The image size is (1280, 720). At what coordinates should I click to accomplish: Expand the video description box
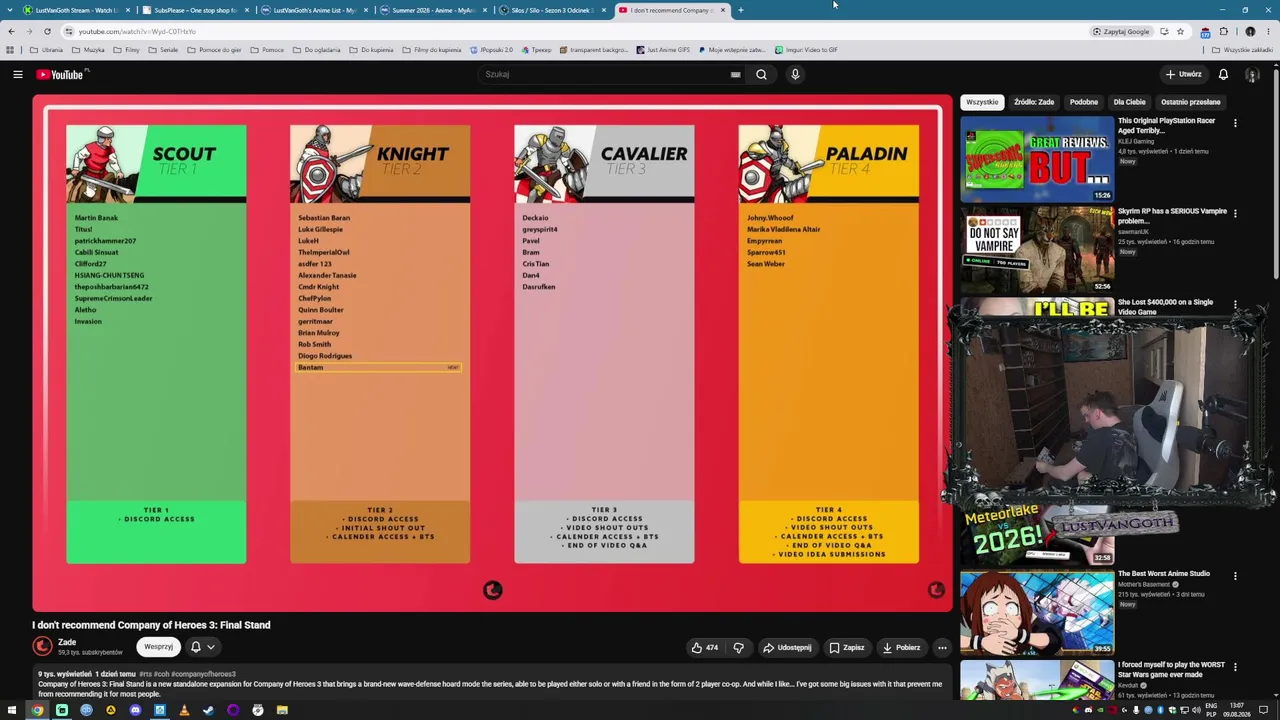(x=490, y=684)
